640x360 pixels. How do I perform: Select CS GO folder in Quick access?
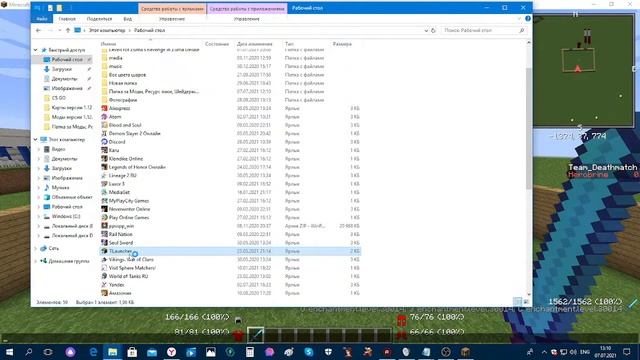[x=59, y=98]
